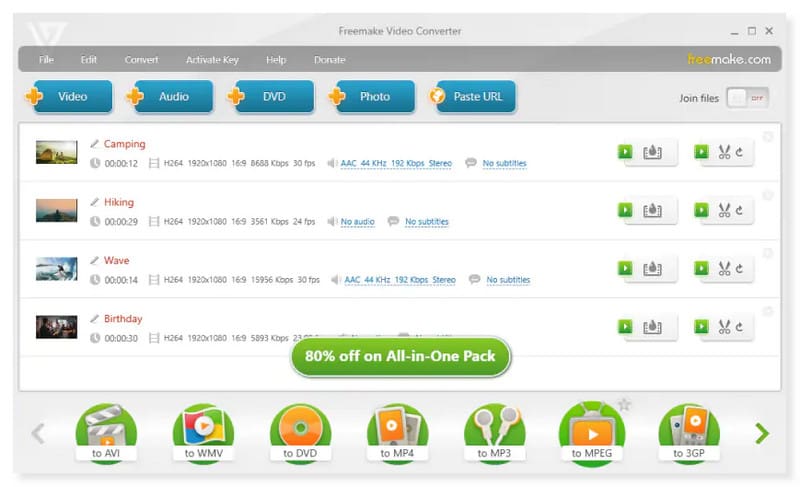Click the 80% off All-in-One Pack banner
The image size is (800, 487).
tap(400, 356)
